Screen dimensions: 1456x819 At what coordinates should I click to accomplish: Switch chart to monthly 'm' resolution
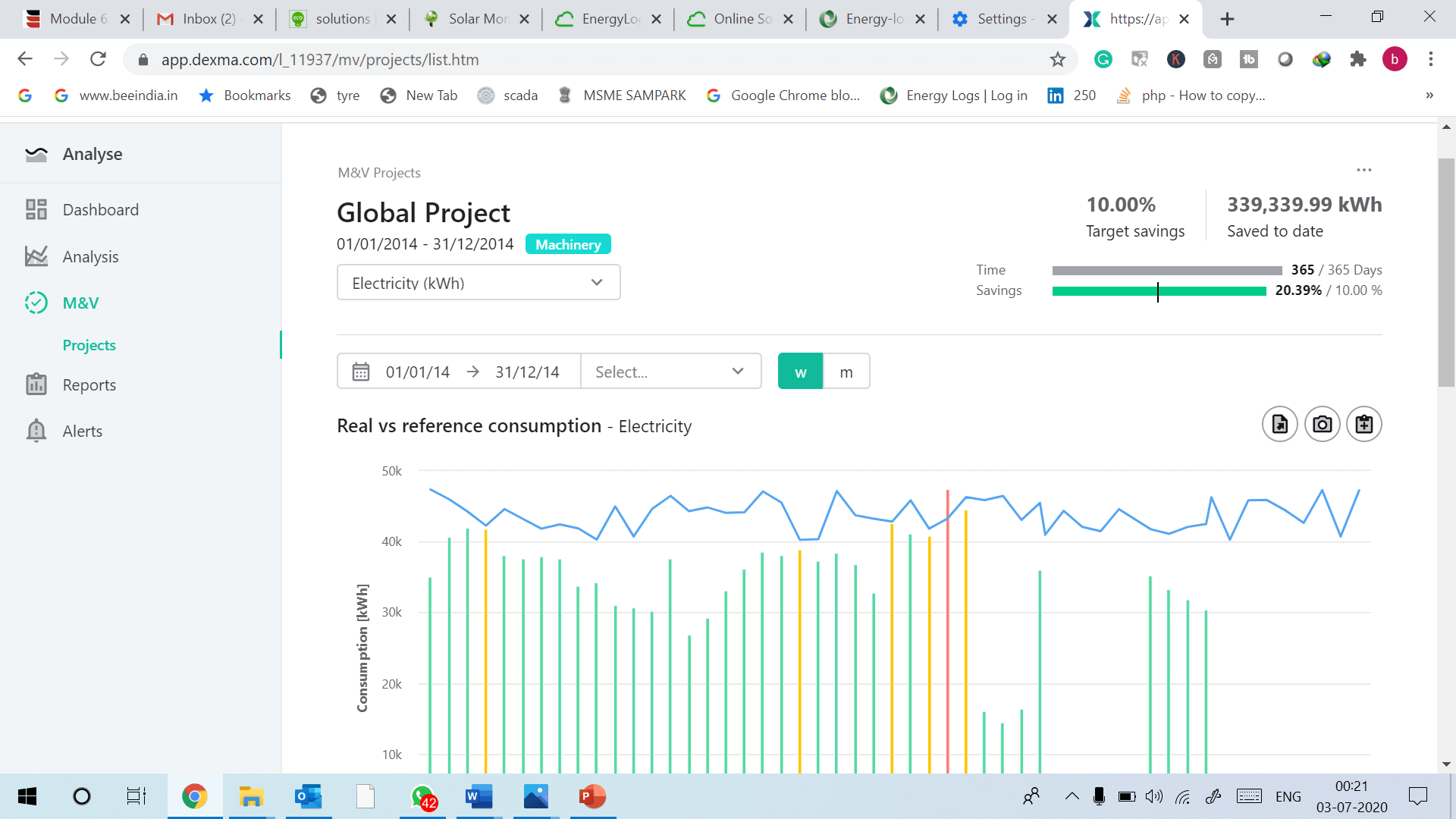tap(846, 372)
